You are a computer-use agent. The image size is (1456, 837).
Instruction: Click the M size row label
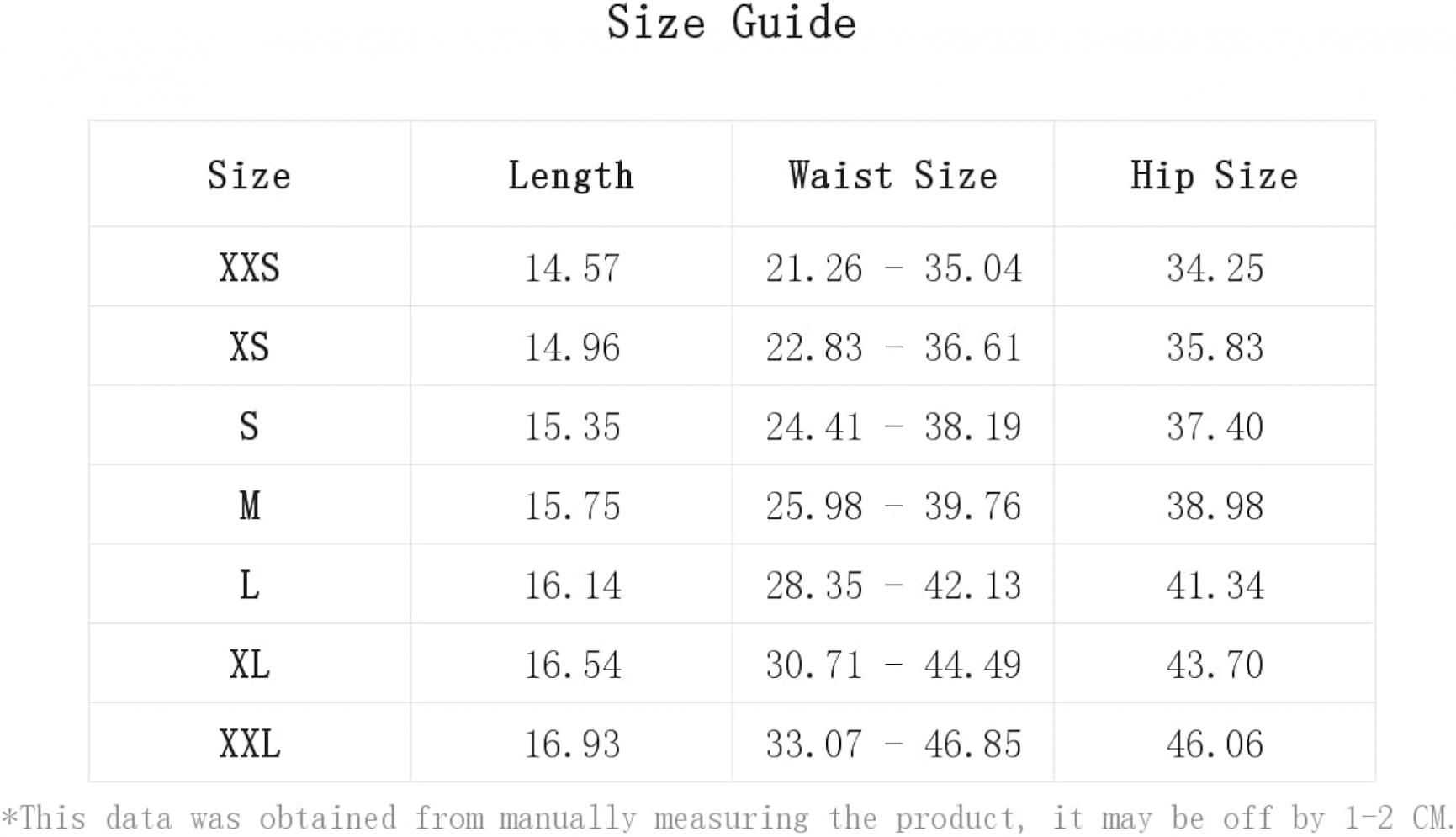click(x=249, y=506)
